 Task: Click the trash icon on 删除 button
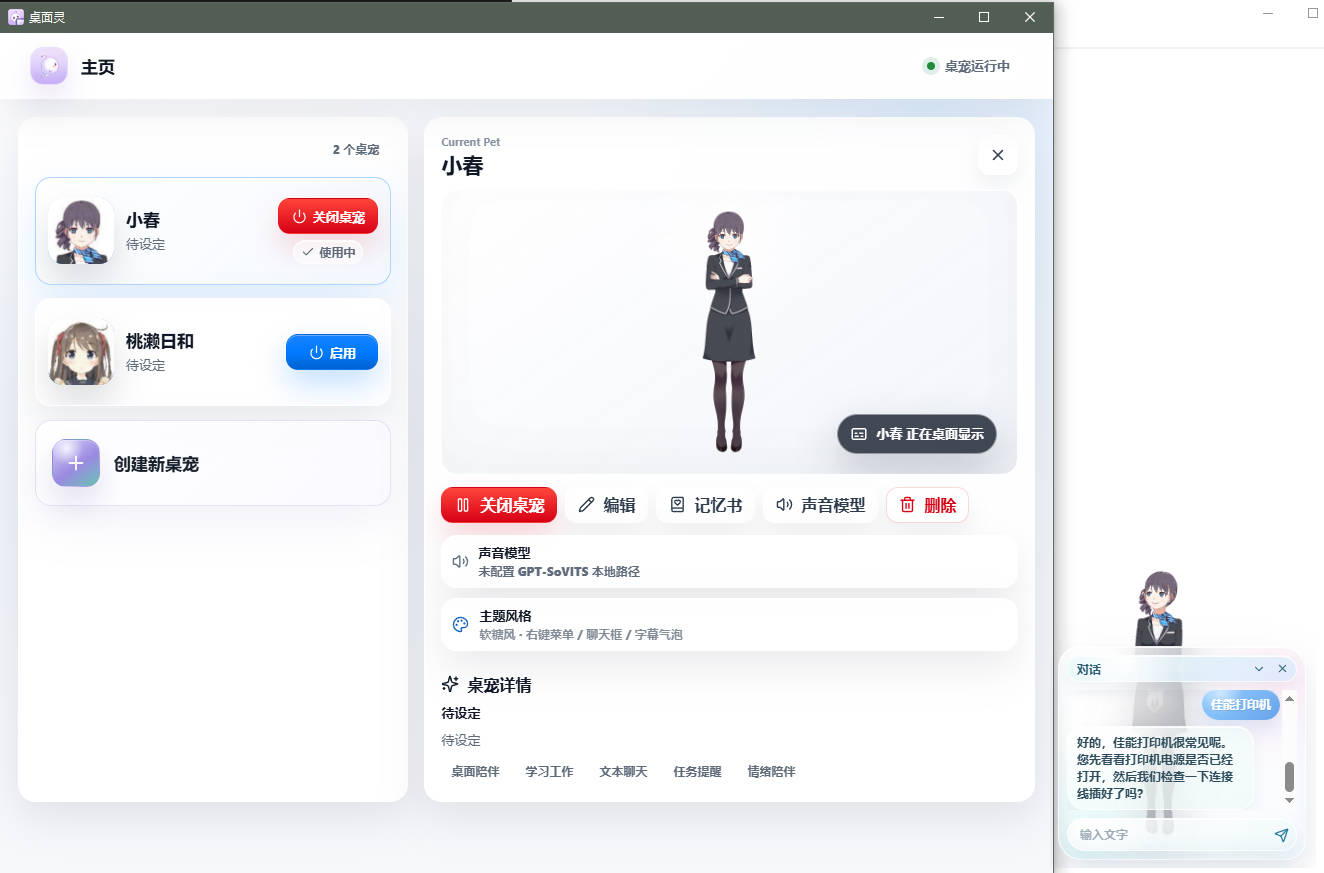pos(908,505)
